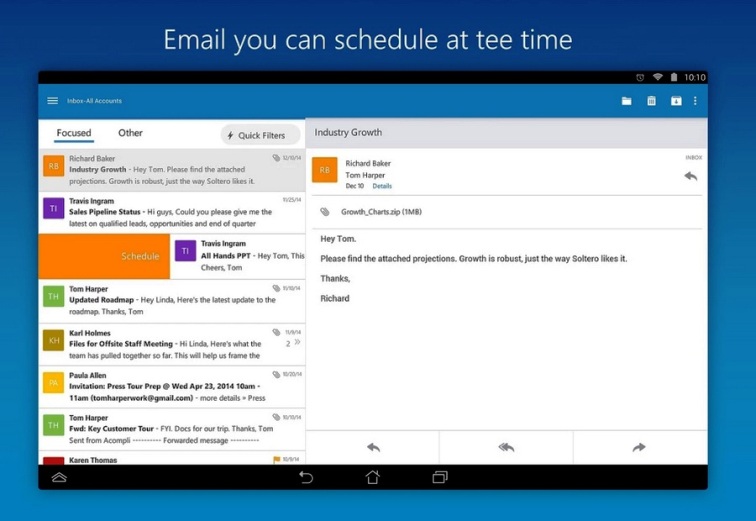Click the flag icon on Karen Thomas email

277,459
